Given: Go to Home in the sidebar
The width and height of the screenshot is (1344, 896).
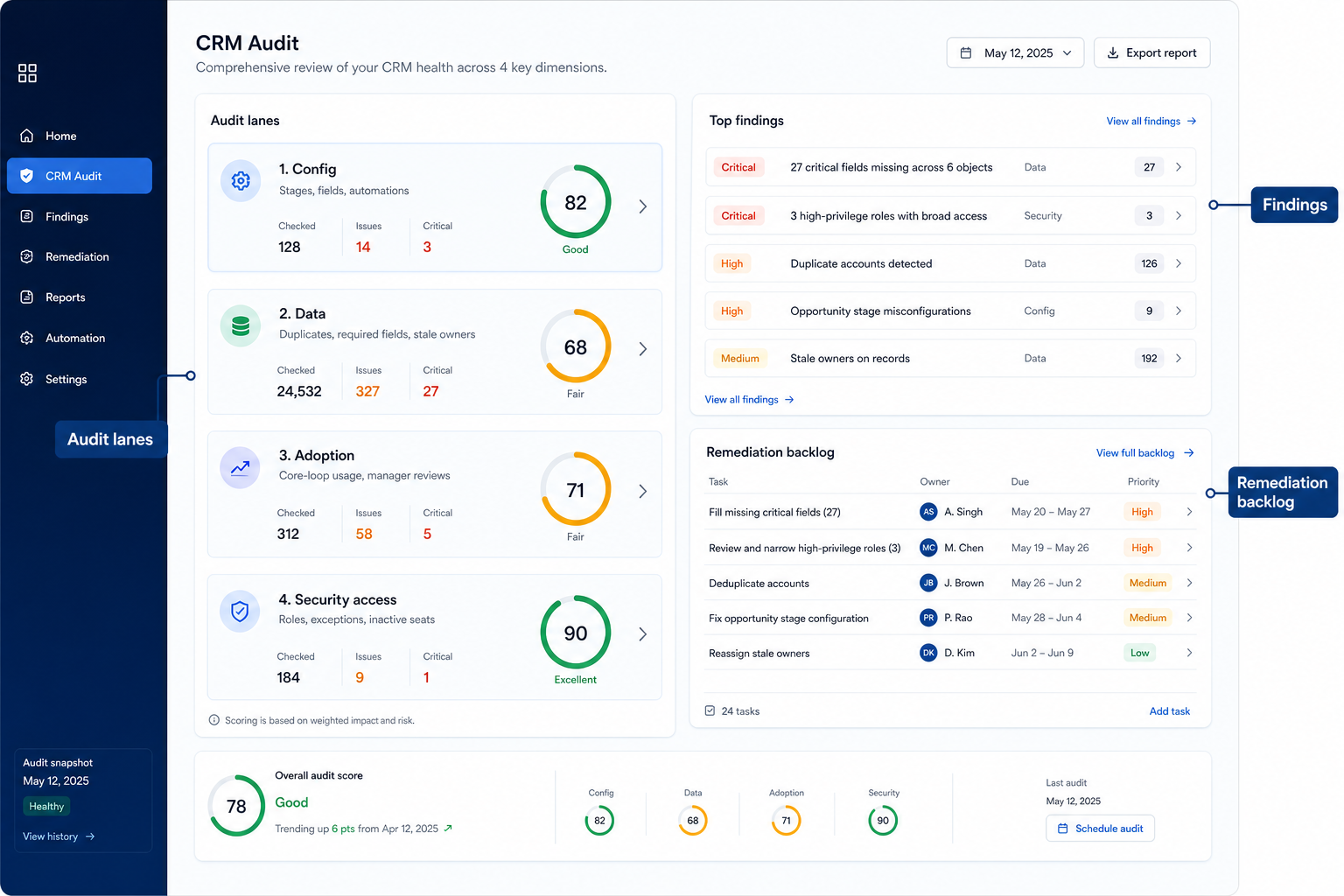Looking at the screenshot, I should 80,136.
